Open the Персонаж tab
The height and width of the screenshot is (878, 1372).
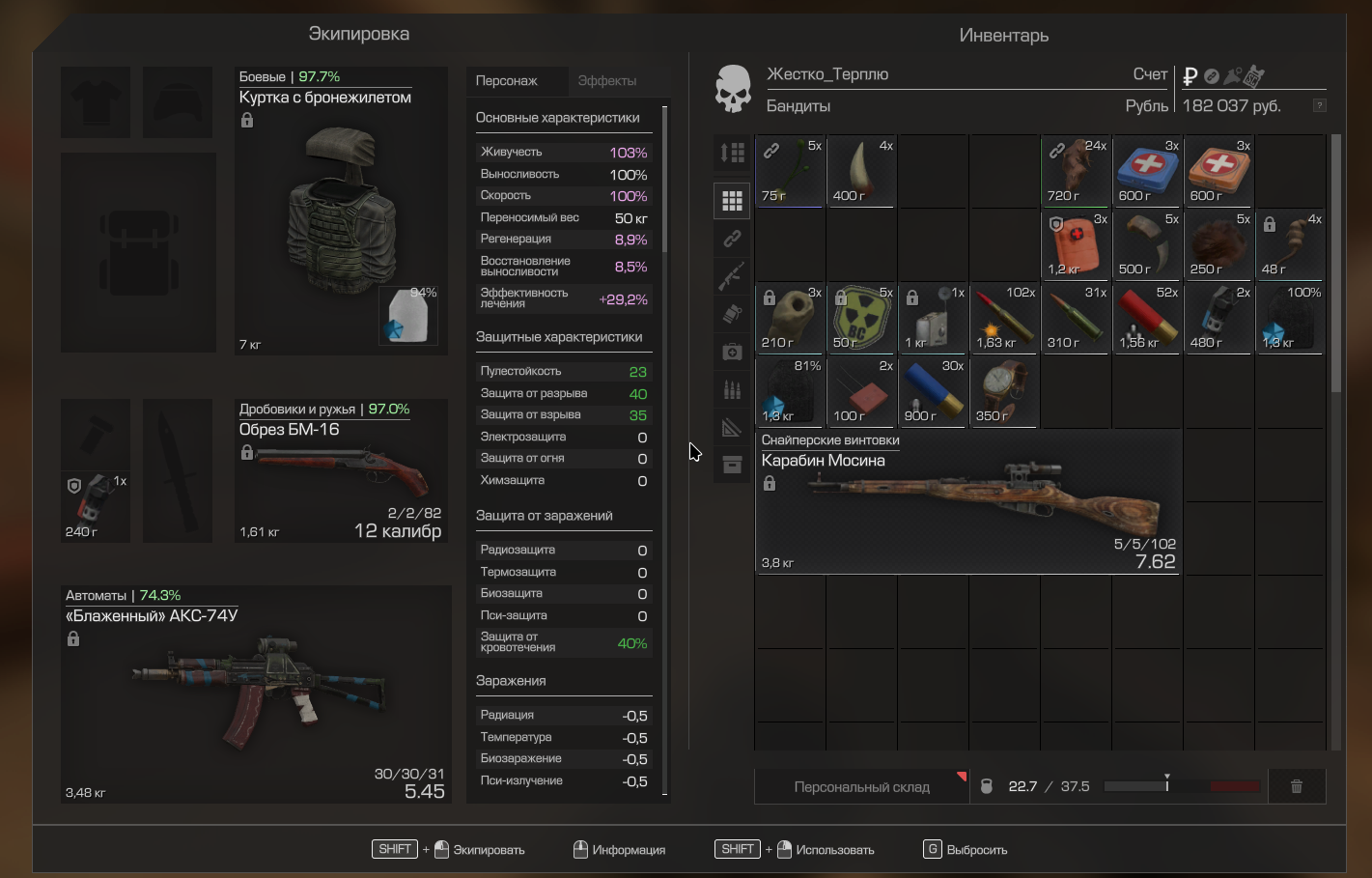click(507, 81)
